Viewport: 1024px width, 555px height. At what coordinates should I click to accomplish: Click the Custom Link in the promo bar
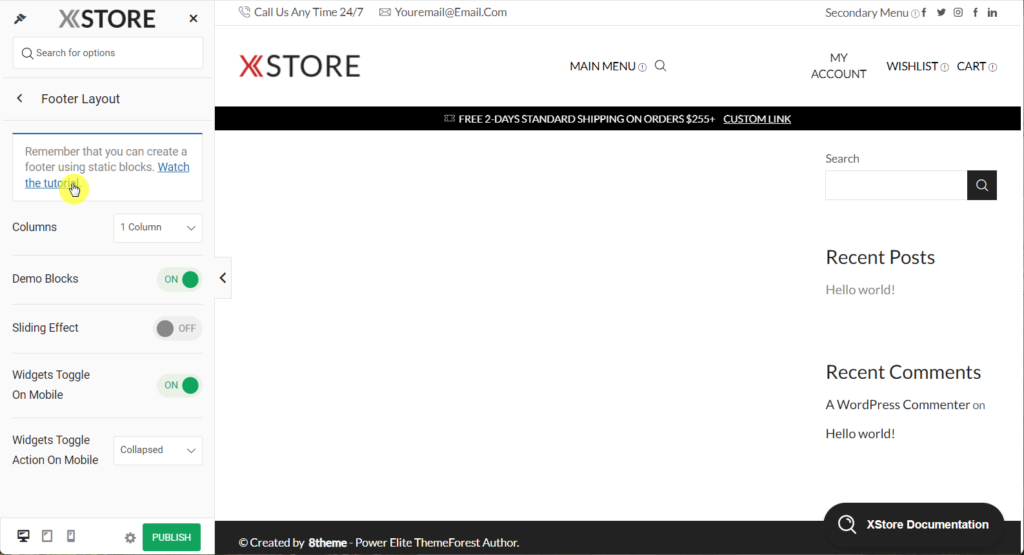(x=757, y=119)
